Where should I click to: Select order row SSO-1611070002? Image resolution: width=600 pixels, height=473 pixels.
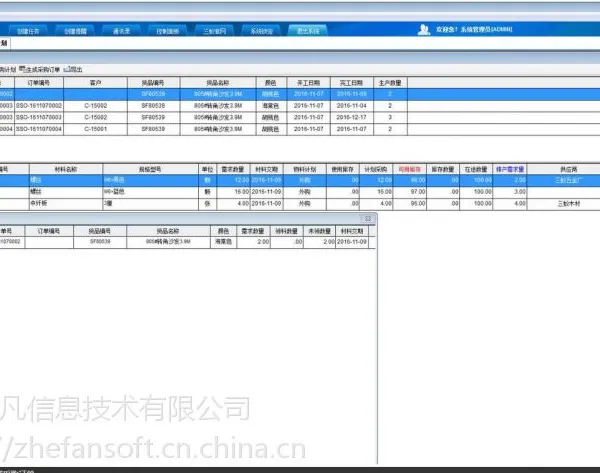point(300,106)
